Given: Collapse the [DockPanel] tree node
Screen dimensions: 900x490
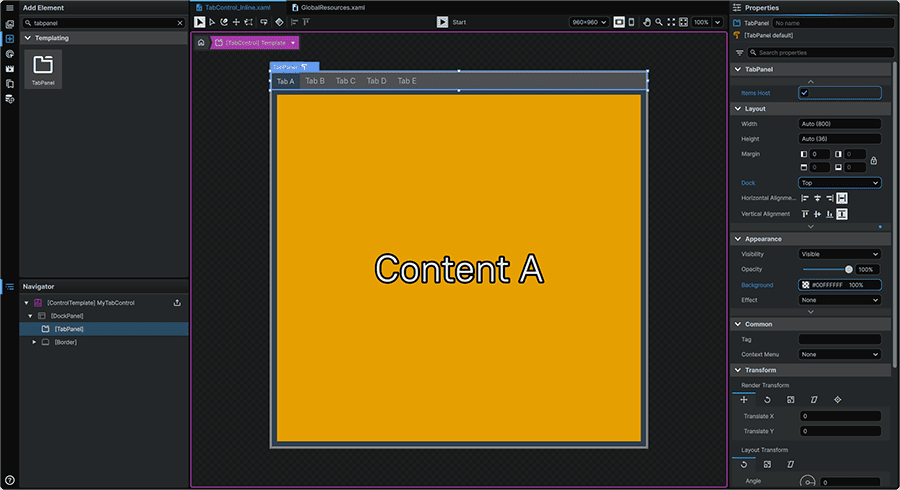Looking at the screenshot, I should [x=30, y=316].
